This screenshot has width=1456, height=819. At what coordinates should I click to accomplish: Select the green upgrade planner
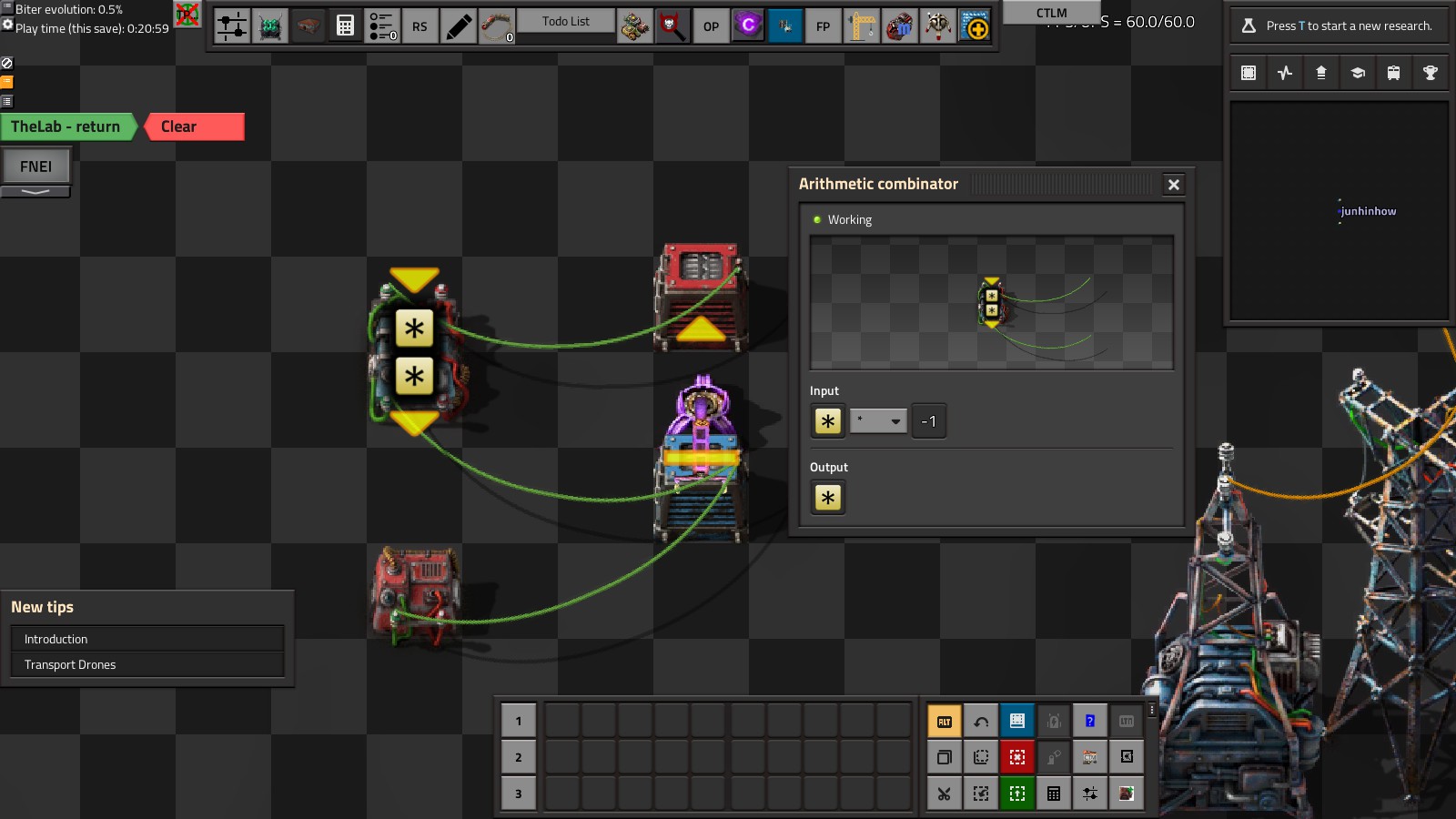pos(1017,794)
